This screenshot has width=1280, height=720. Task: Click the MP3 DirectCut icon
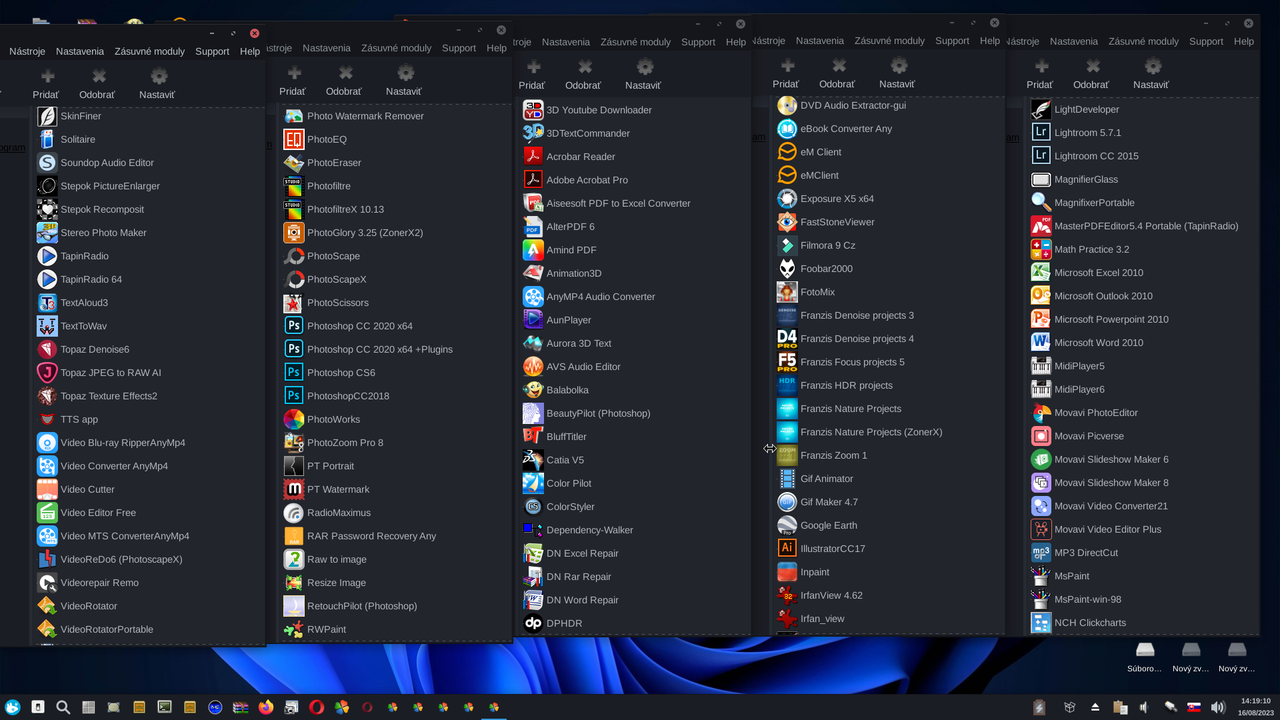tap(1041, 552)
